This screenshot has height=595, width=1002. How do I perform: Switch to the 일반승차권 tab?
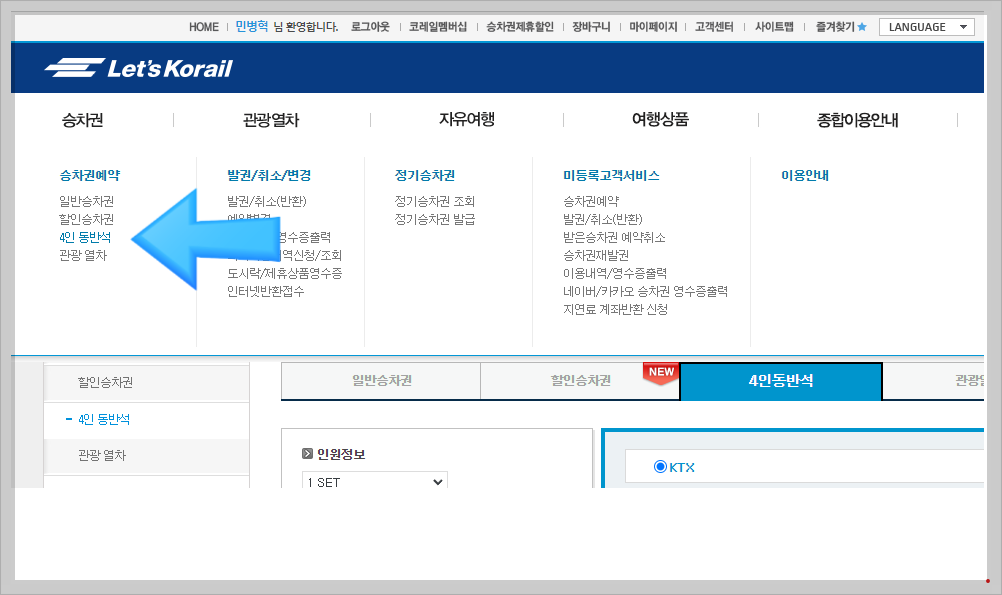[380, 381]
